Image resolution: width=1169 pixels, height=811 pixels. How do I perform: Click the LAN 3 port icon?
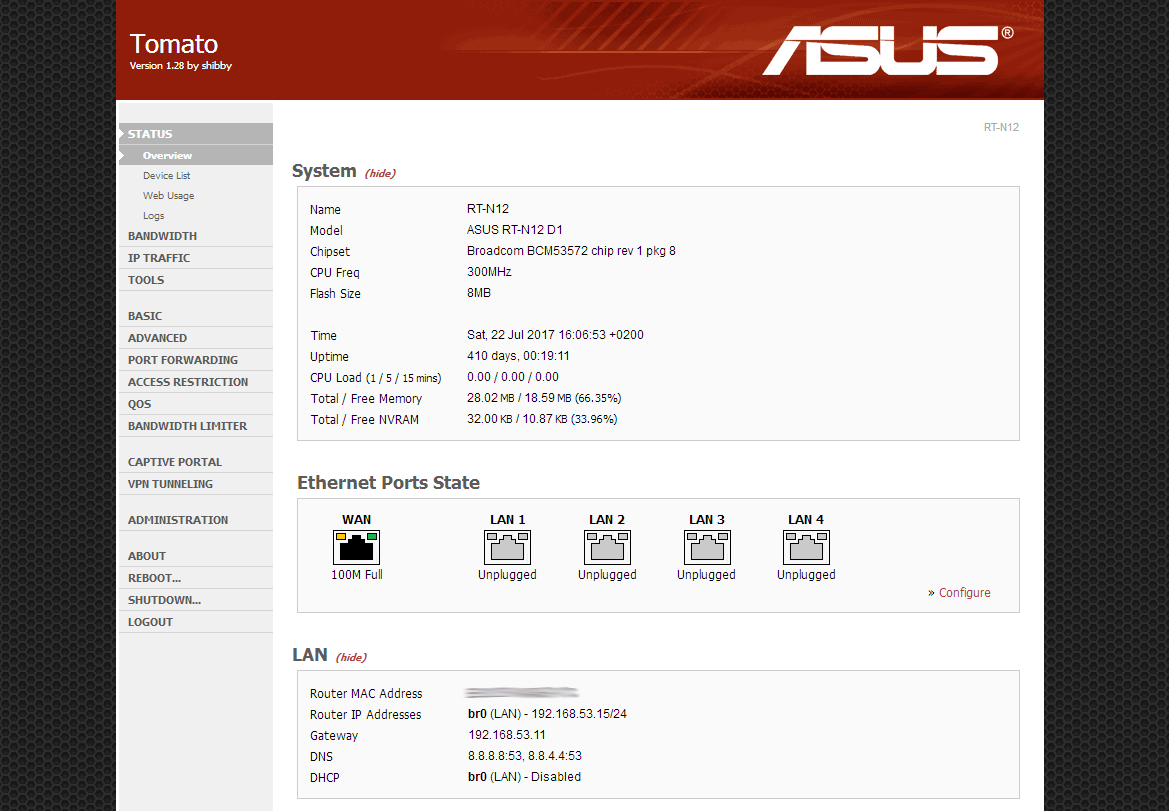click(707, 547)
